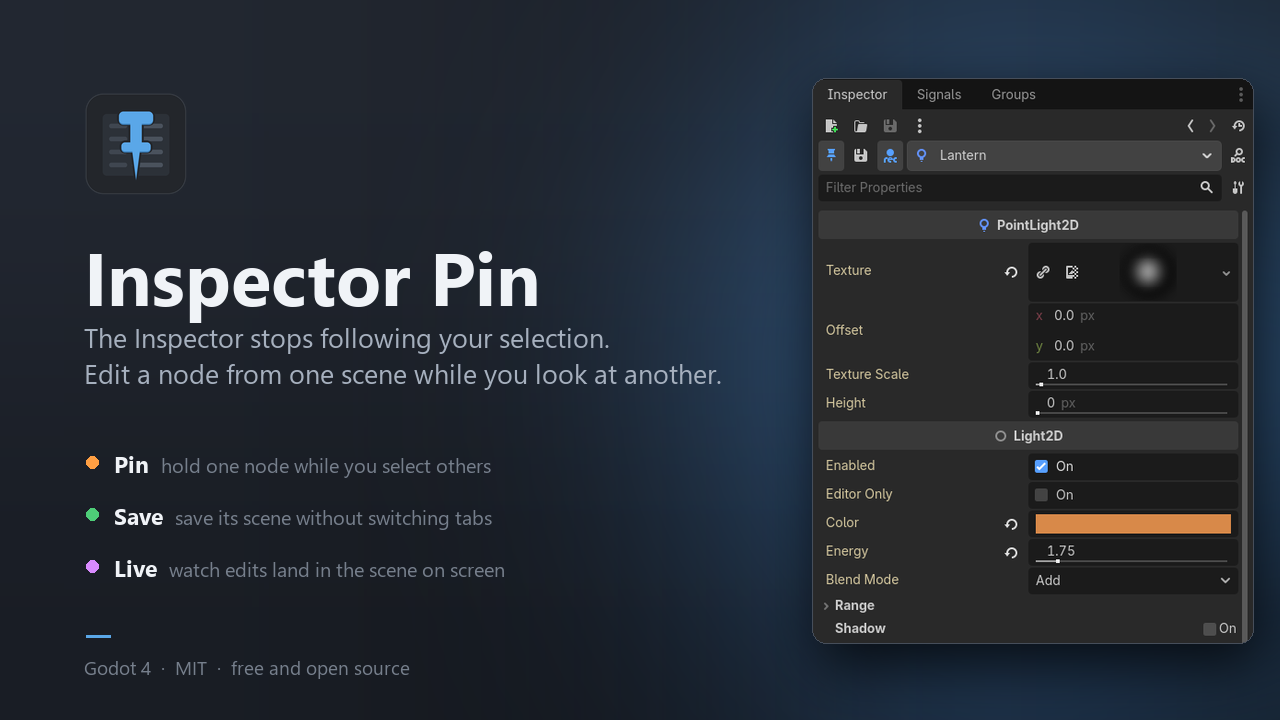Open property display settings sliders icon
Image resolution: width=1280 pixels, height=720 pixels.
coord(1238,188)
